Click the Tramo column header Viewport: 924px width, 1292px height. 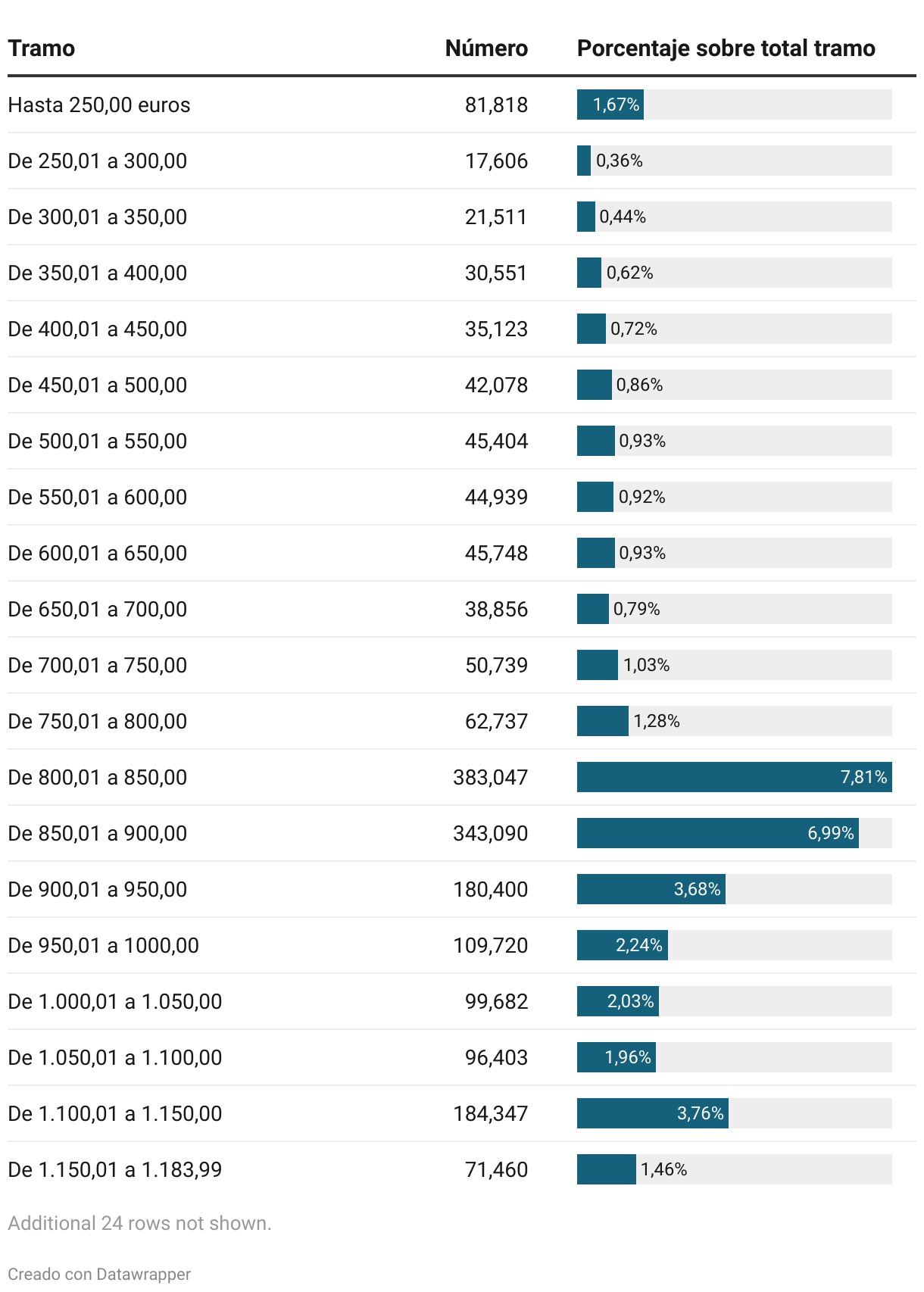[42, 48]
